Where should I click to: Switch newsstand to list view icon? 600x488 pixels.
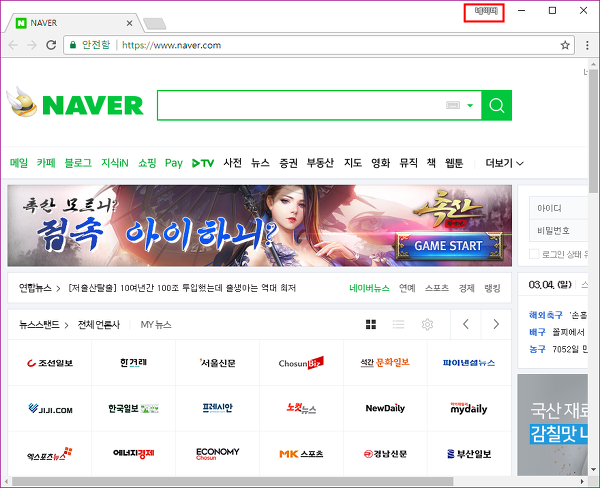point(398,325)
